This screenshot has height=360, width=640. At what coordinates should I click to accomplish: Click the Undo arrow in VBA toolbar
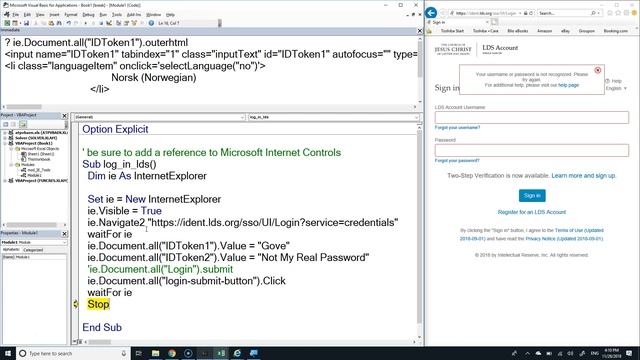click(69, 23)
